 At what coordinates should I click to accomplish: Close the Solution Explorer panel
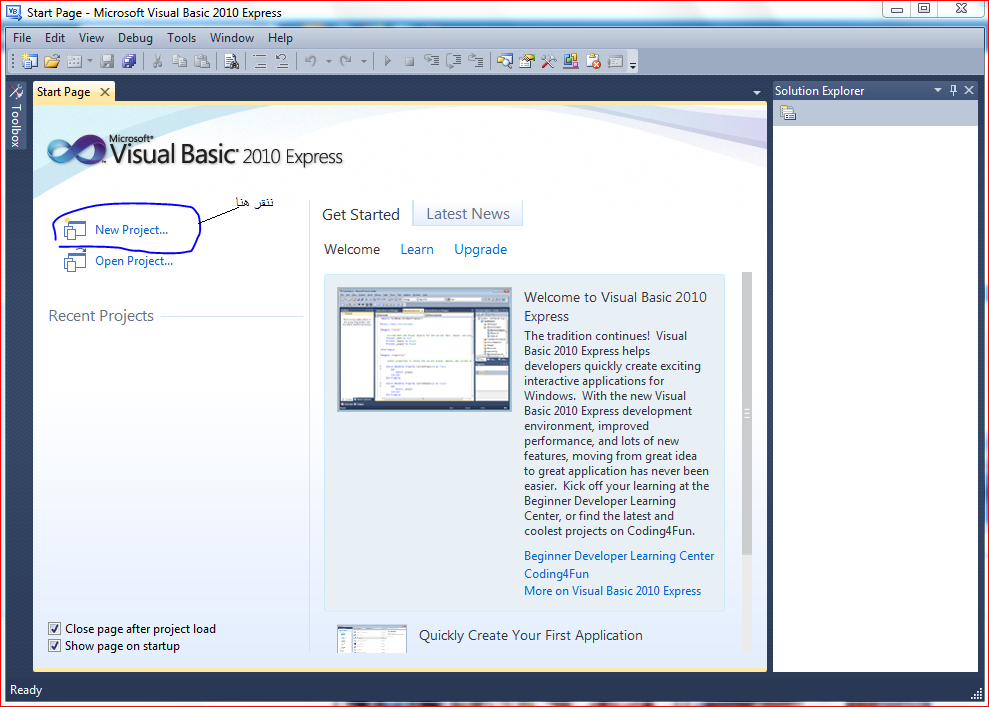(969, 90)
